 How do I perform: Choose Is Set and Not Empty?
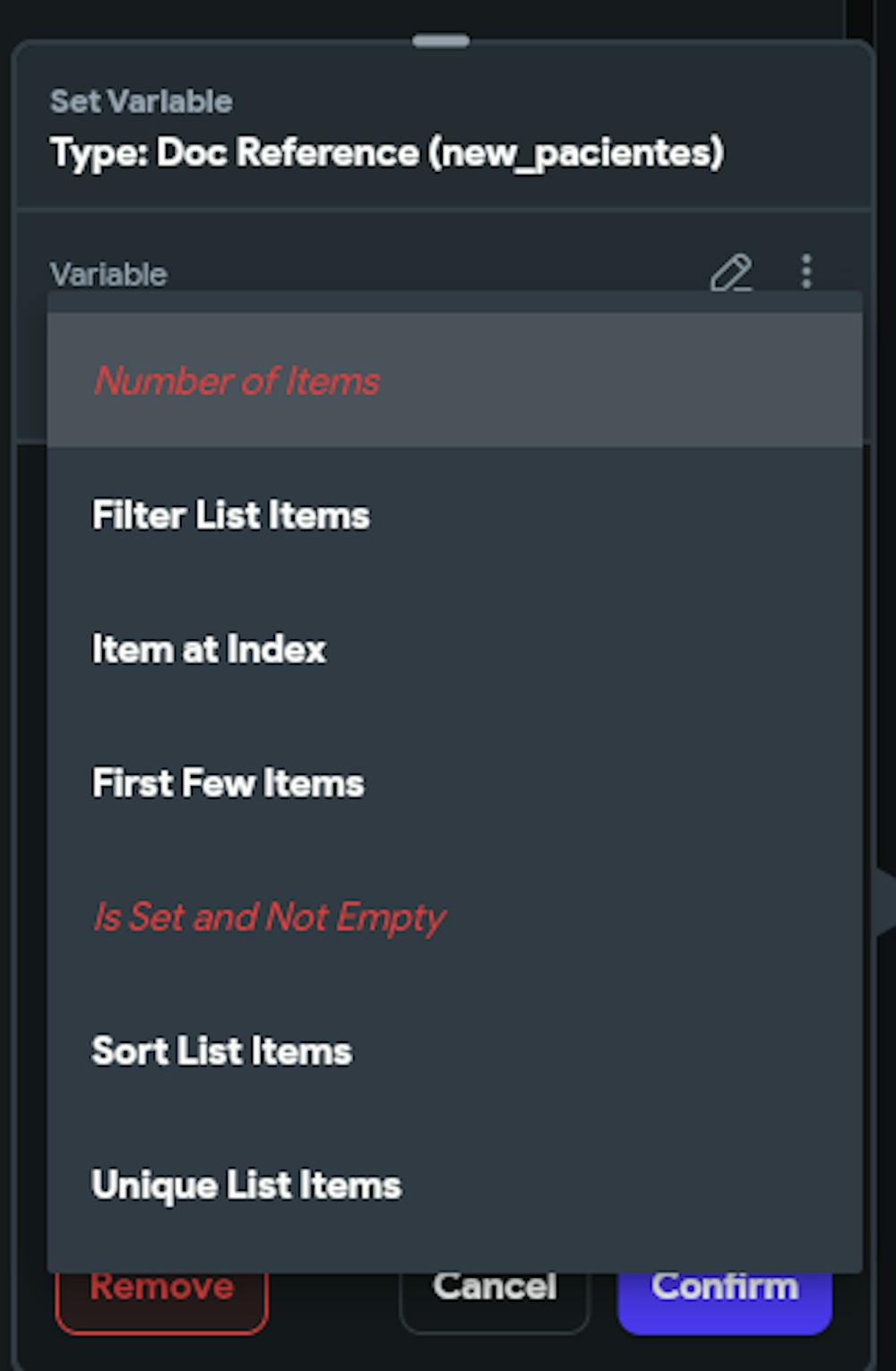(269, 917)
